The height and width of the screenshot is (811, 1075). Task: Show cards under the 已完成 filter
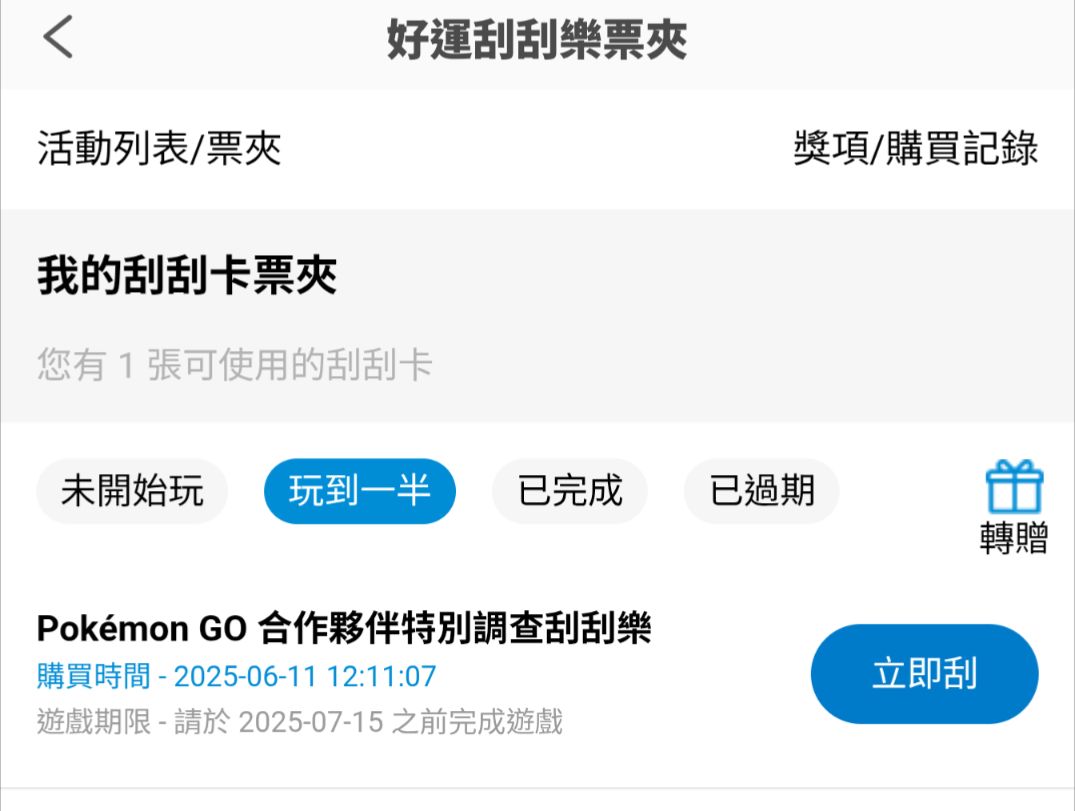coord(570,491)
